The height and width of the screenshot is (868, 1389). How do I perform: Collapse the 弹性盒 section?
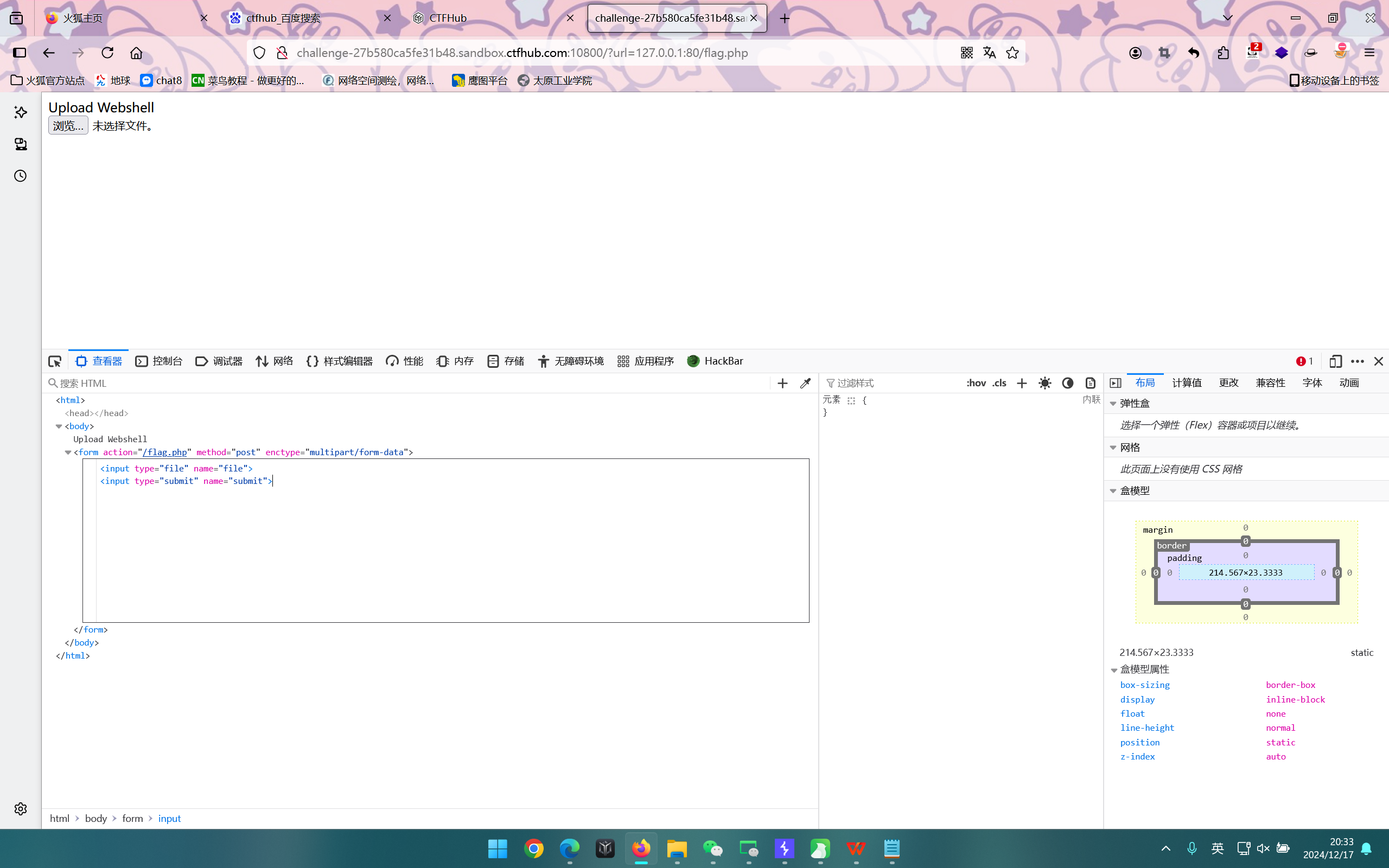(x=1113, y=404)
